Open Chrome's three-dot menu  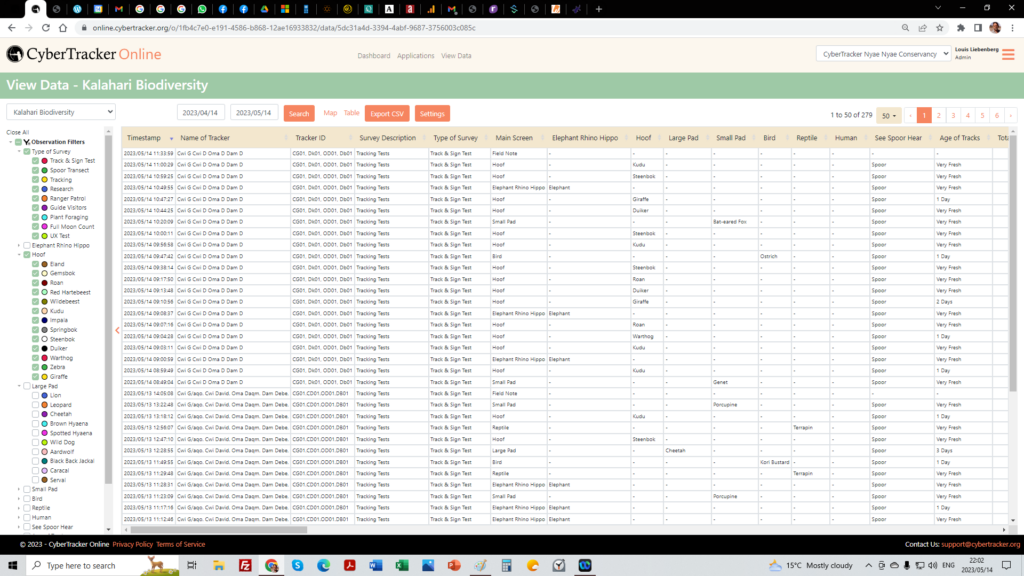[1012, 28]
